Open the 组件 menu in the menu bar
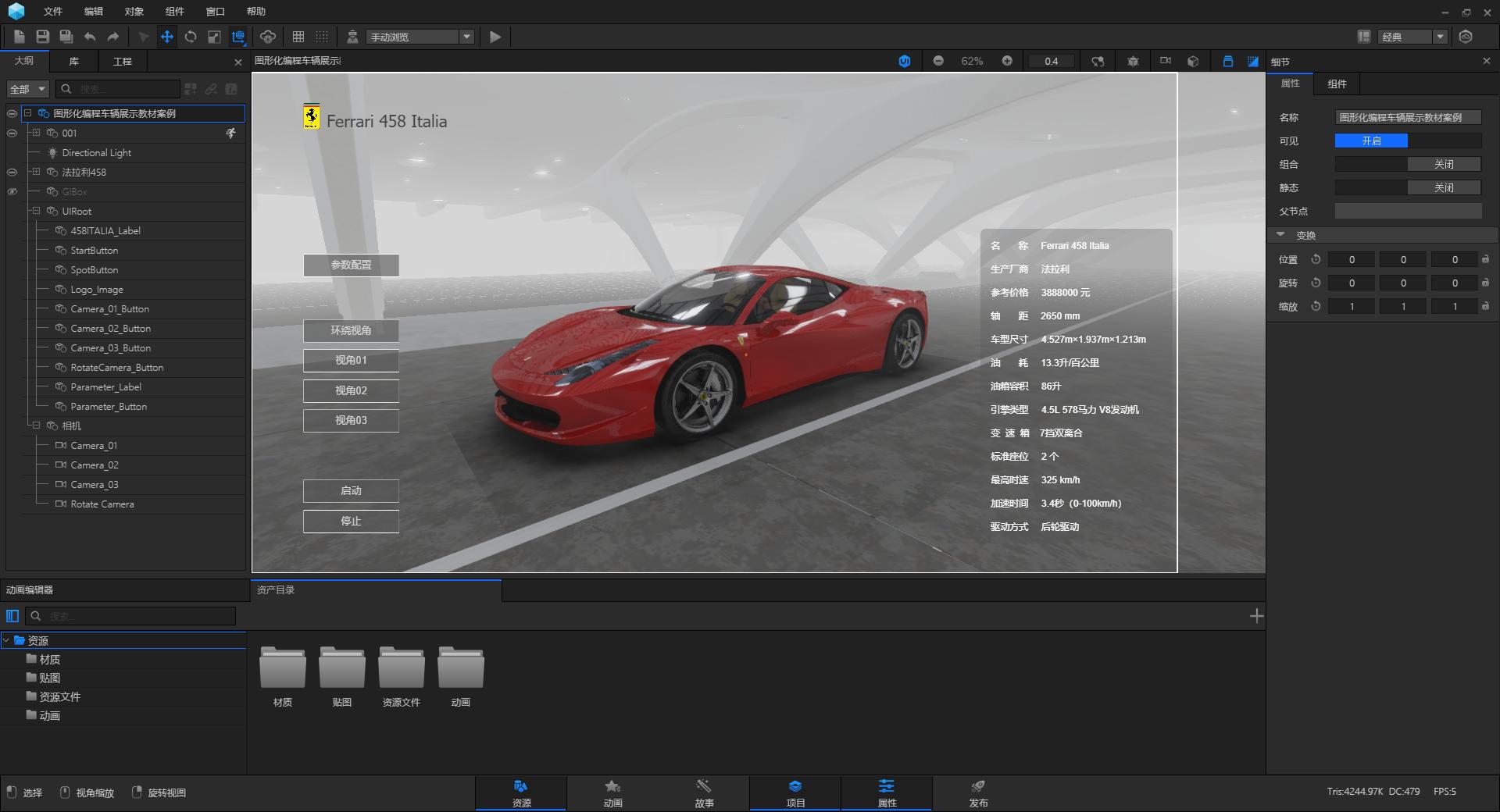 coord(175,11)
